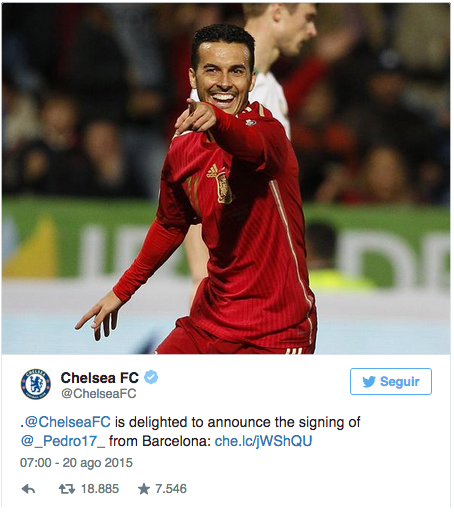The height and width of the screenshot is (514, 454).
Task: Click the blue verified badge
Action: 151,377
